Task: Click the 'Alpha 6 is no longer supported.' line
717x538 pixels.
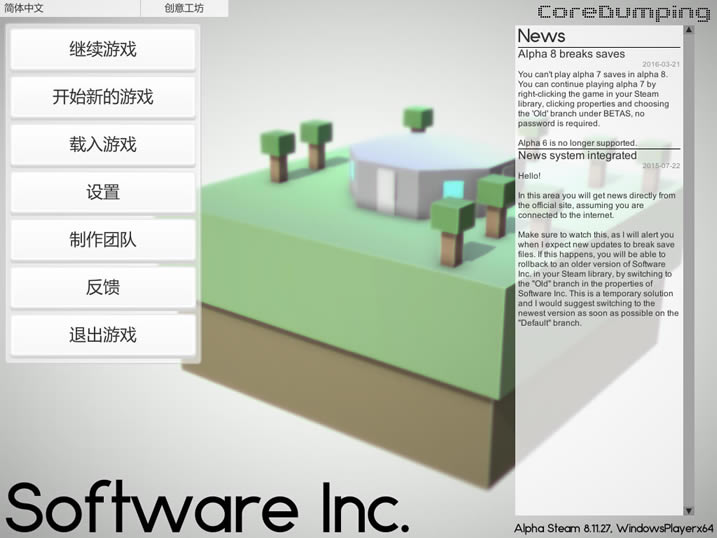Action: coord(577,143)
